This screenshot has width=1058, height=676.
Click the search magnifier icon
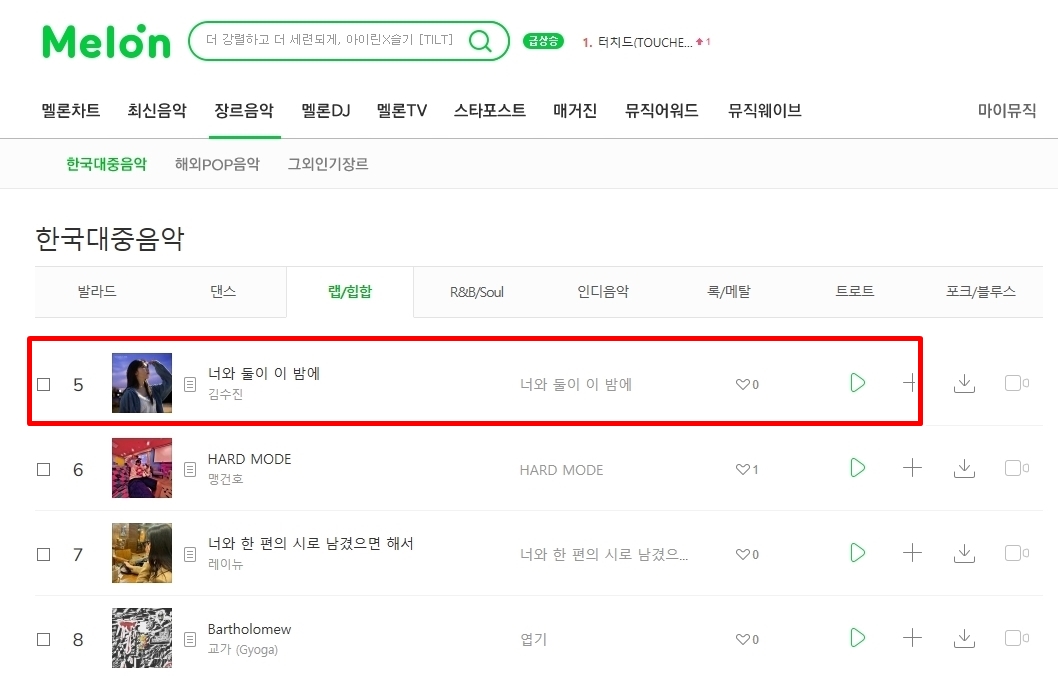pyautogui.click(x=480, y=41)
